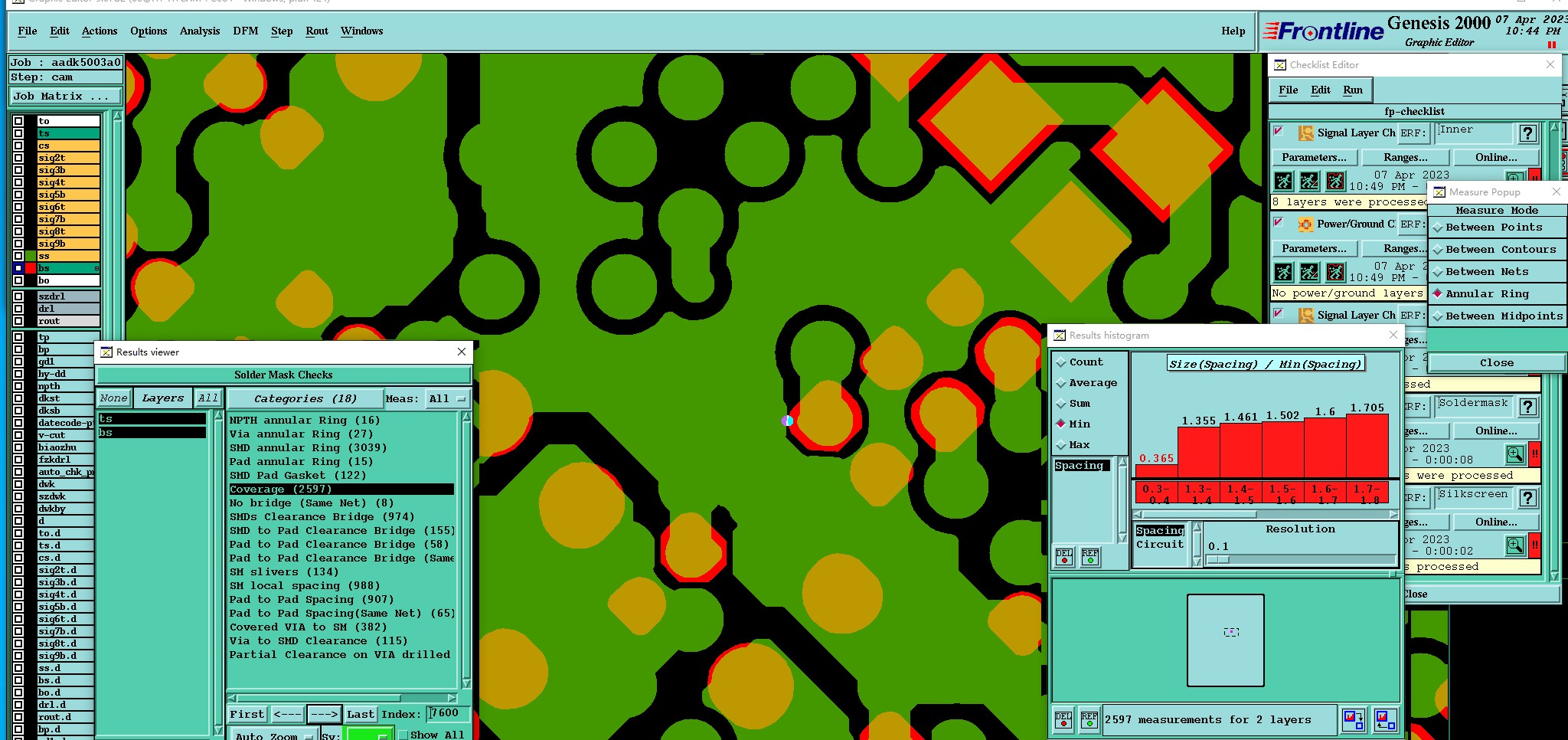Go to next result with ---> button

point(324,715)
